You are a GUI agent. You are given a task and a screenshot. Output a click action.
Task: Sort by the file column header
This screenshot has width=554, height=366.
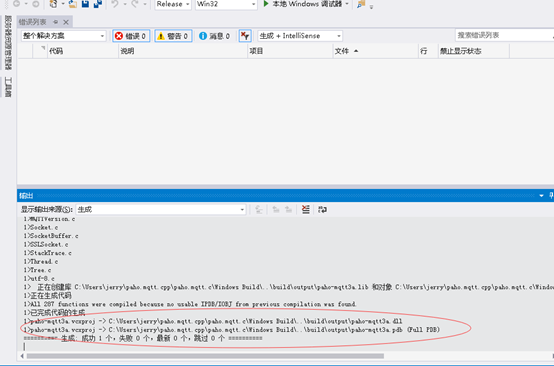pyautogui.click(x=376, y=51)
